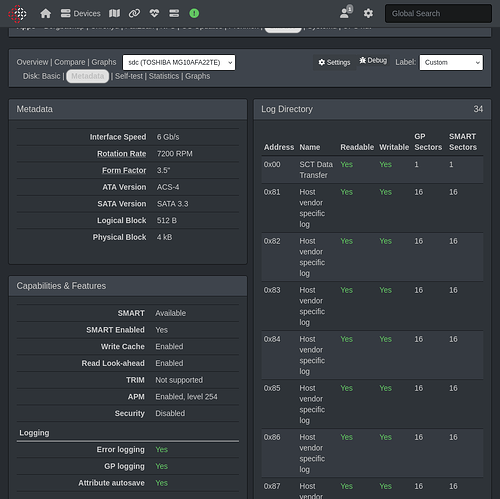Click the 0x00 address cell

click(x=272, y=165)
